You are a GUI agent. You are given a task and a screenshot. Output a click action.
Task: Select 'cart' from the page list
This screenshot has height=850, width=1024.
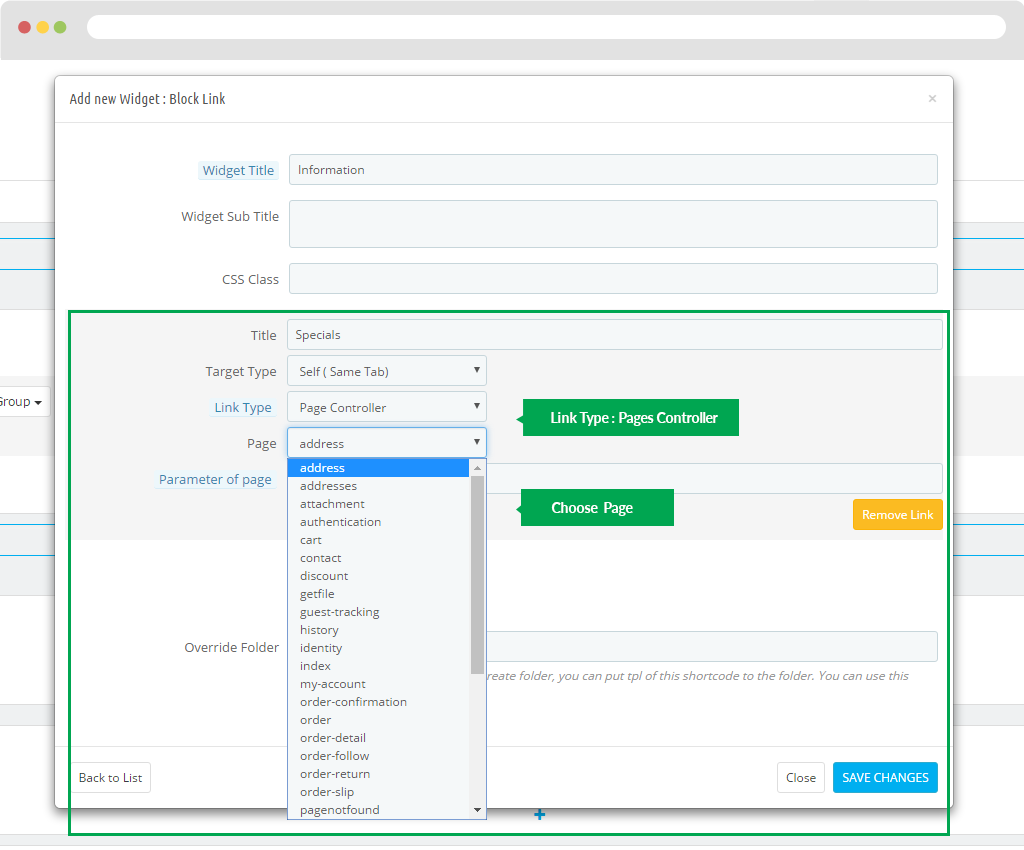click(x=311, y=540)
